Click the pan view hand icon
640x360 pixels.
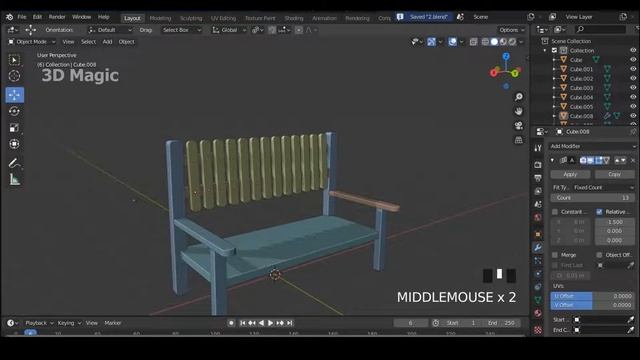tap(519, 111)
